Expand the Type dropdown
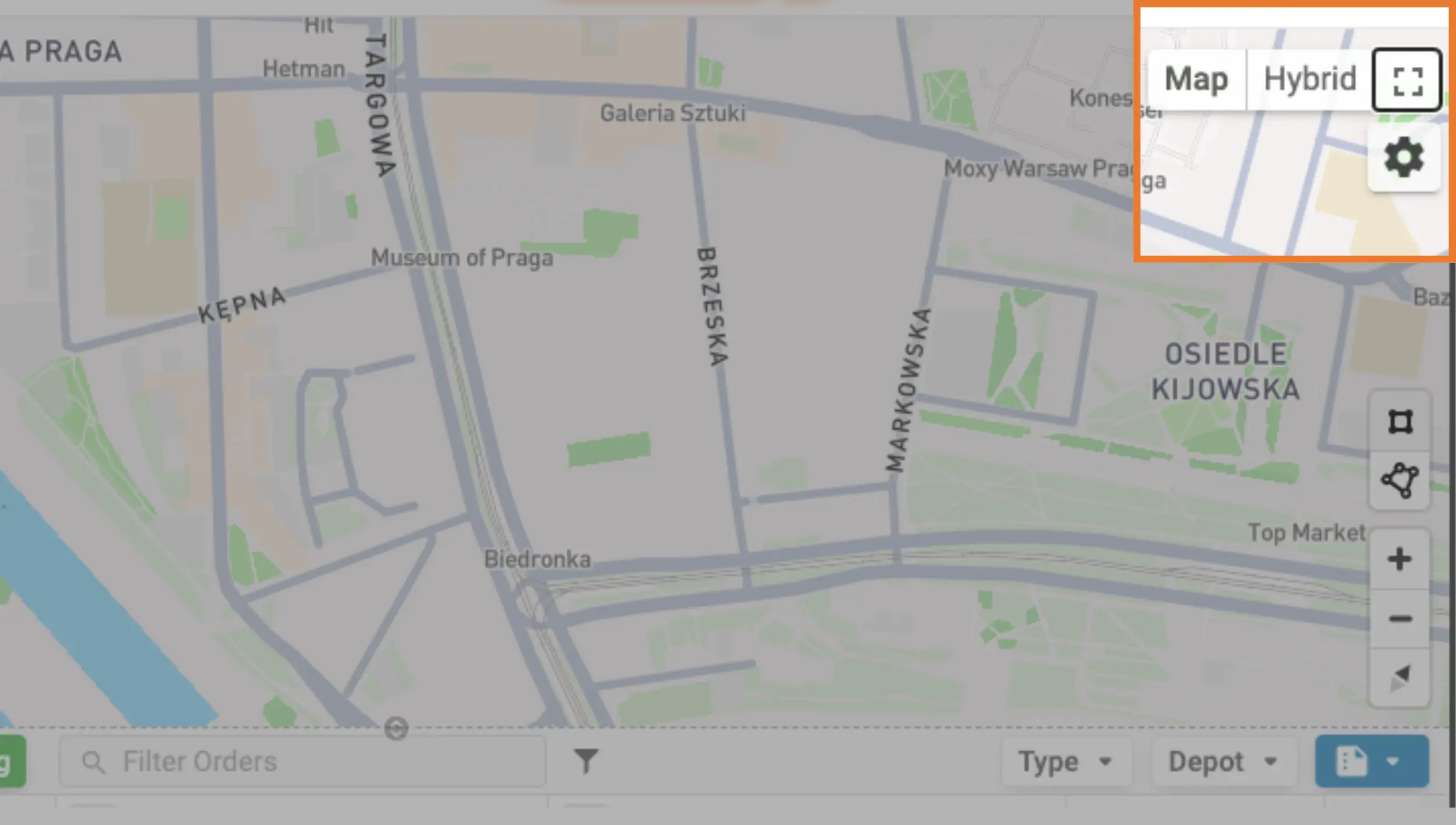 tap(1066, 761)
